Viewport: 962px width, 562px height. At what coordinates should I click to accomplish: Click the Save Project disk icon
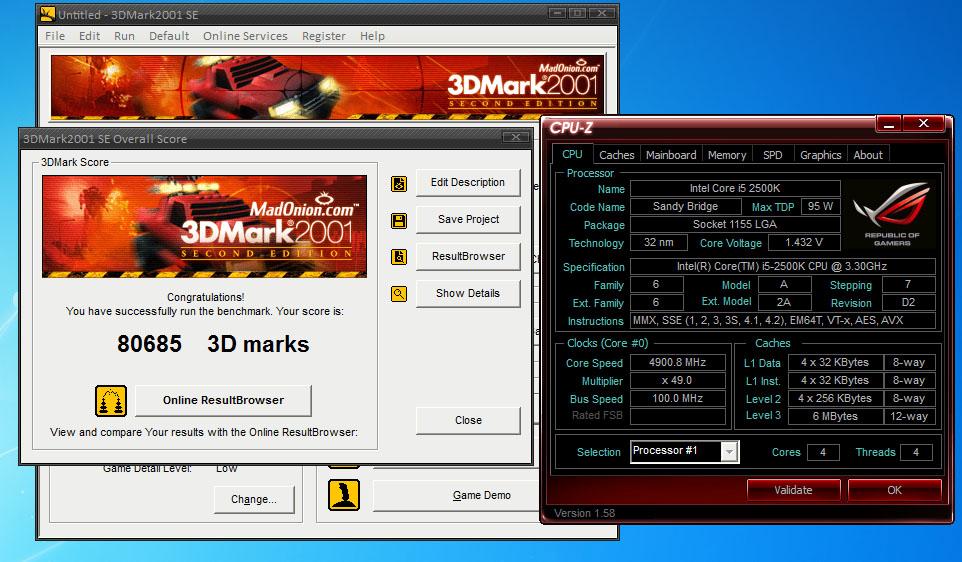click(x=399, y=221)
